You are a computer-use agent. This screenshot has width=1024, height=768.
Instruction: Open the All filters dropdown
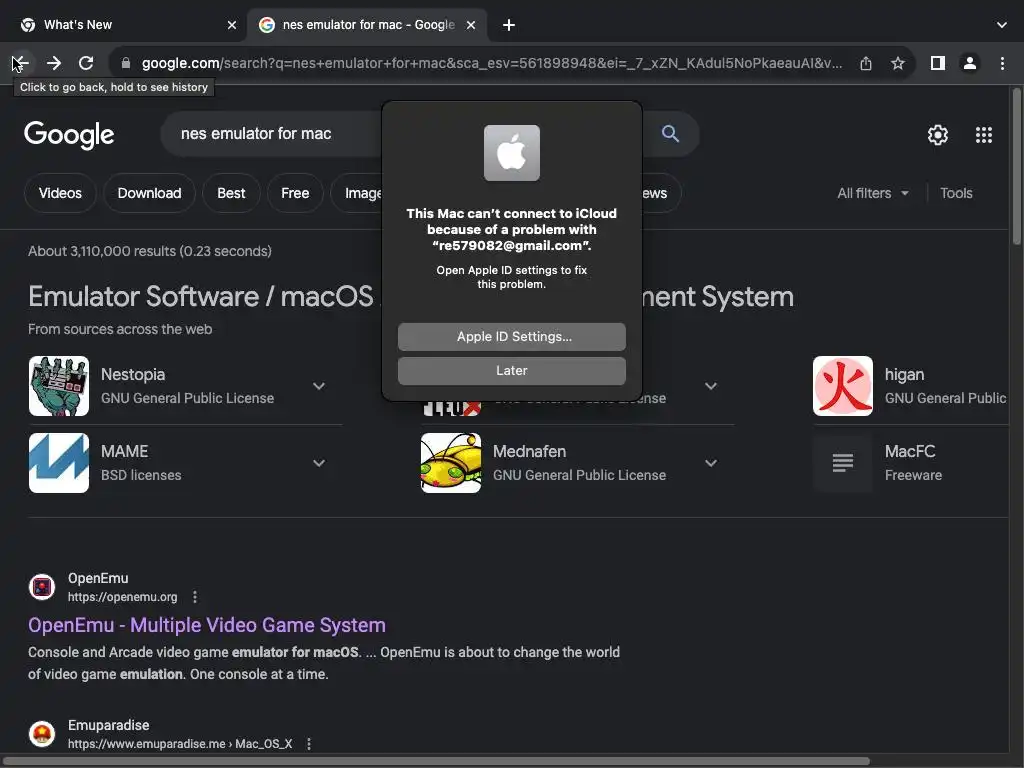(x=872, y=193)
